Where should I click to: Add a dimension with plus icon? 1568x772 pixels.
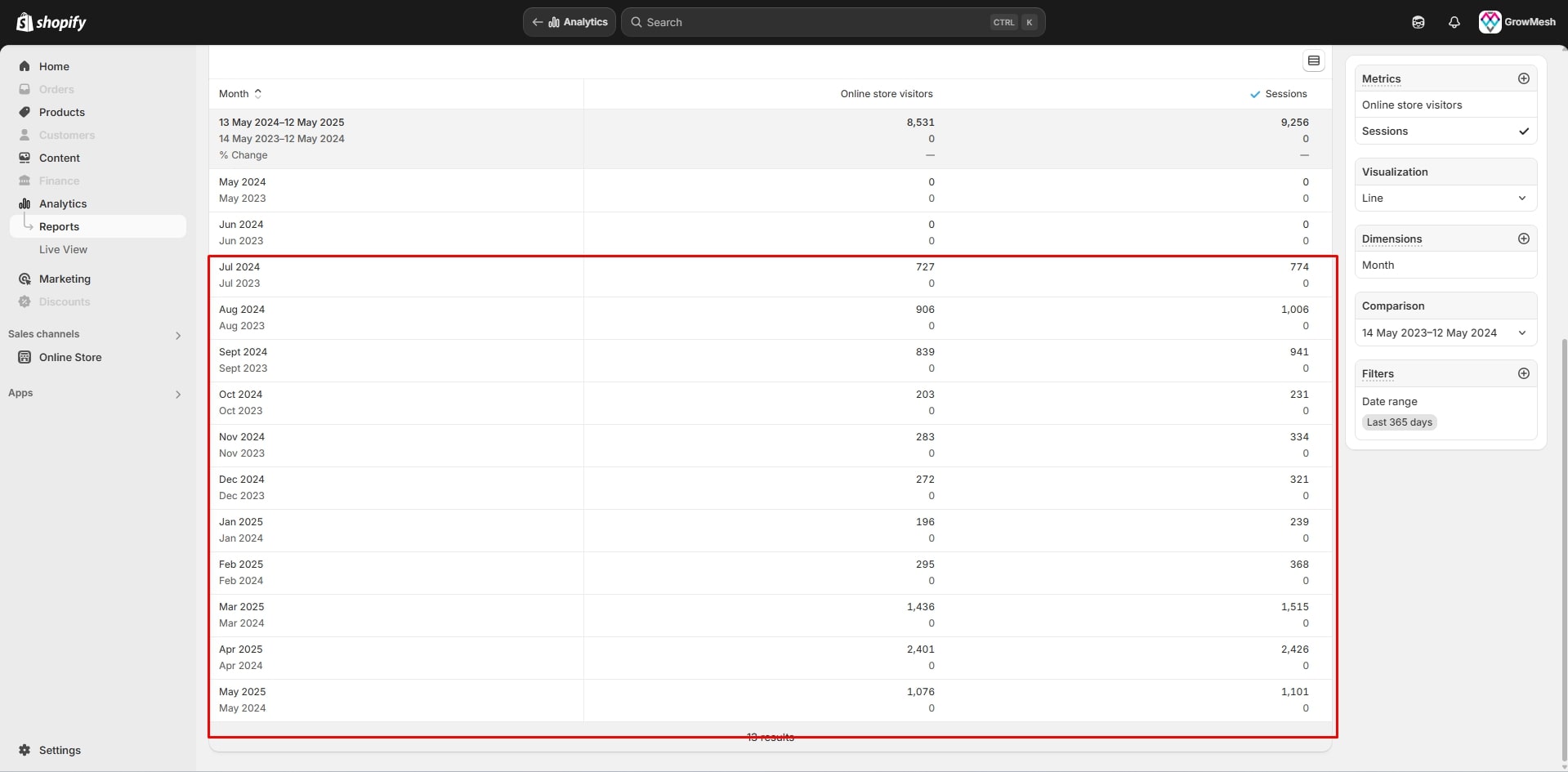click(1523, 239)
